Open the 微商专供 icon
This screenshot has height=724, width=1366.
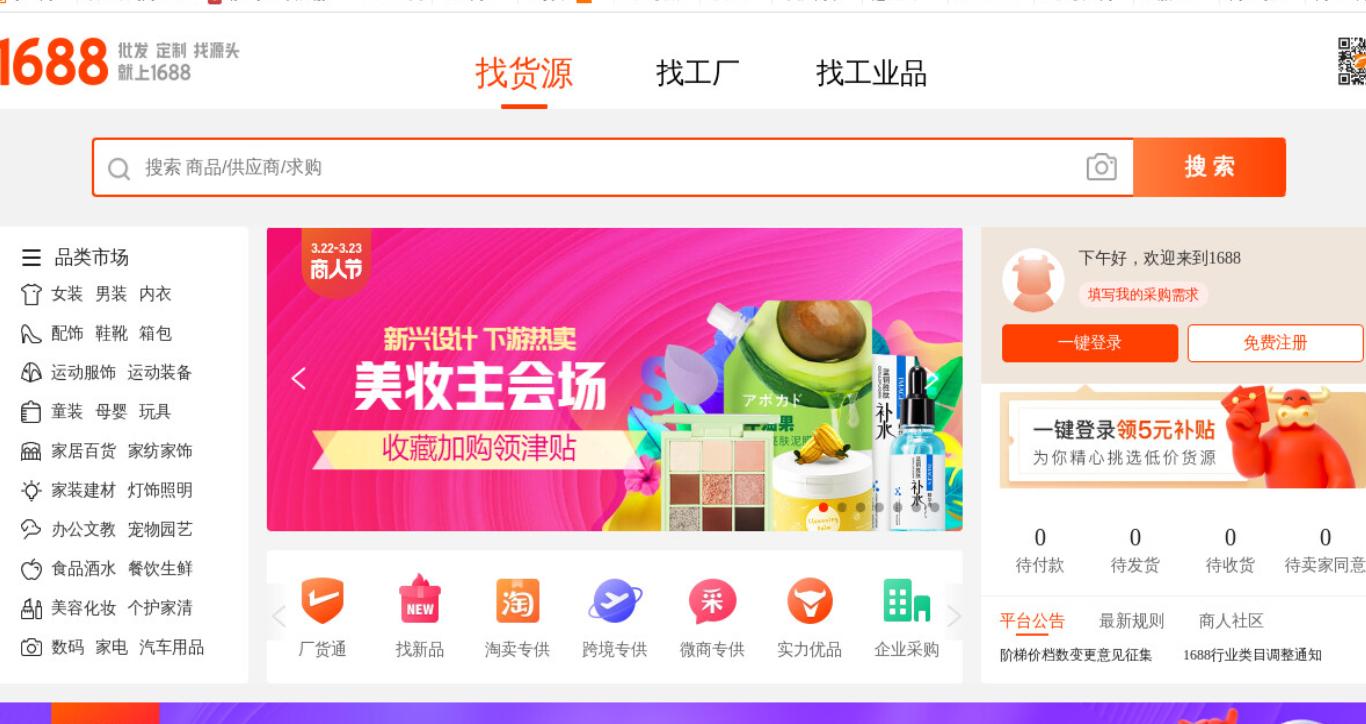pos(712,601)
